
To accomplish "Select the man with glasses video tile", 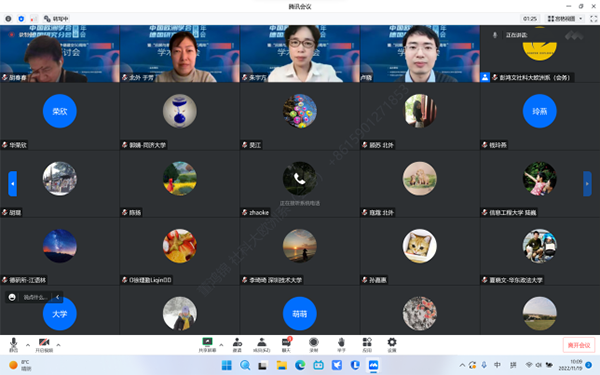I will (x=420, y=54).
